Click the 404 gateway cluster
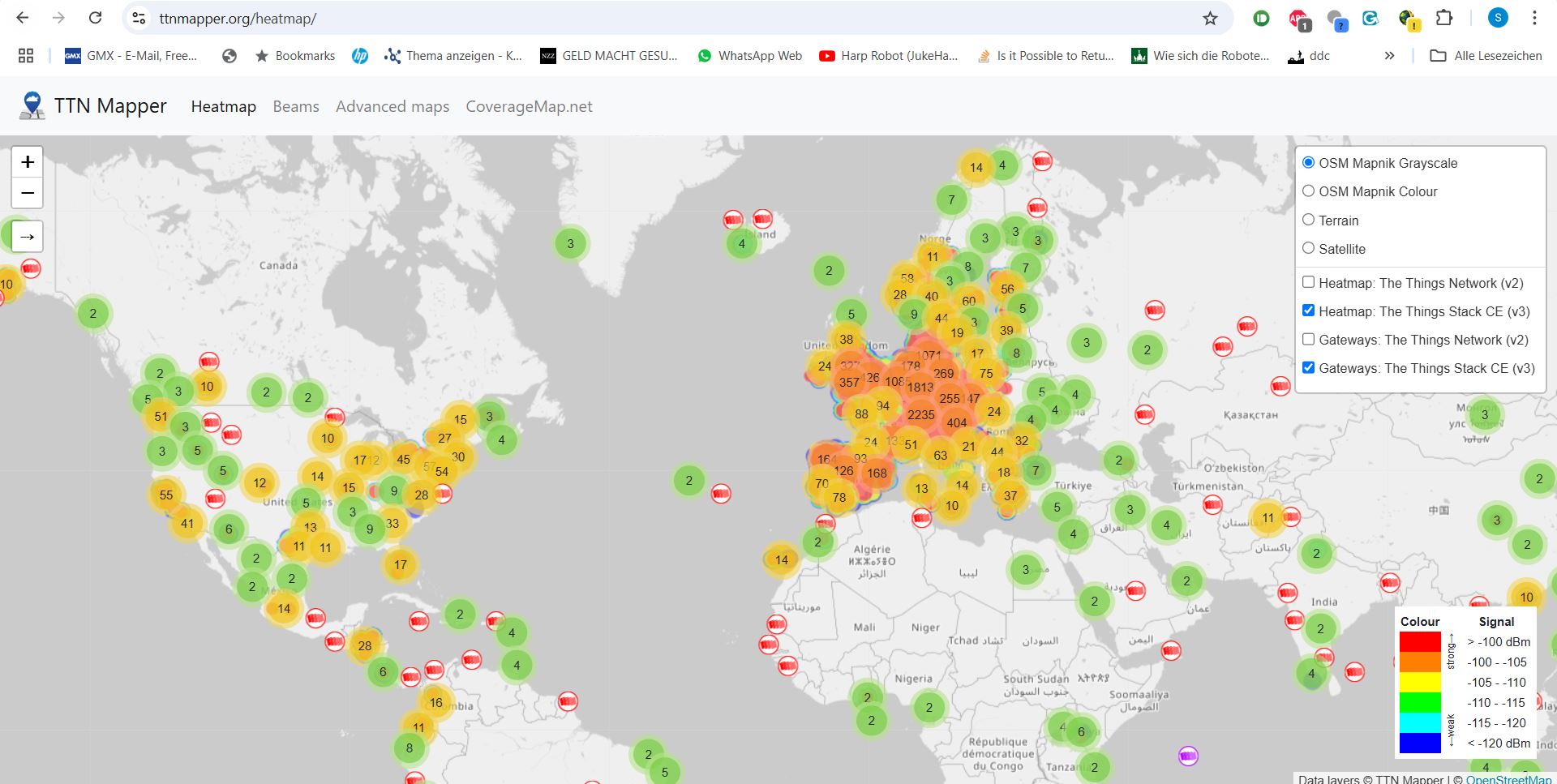 tap(957, 422)
